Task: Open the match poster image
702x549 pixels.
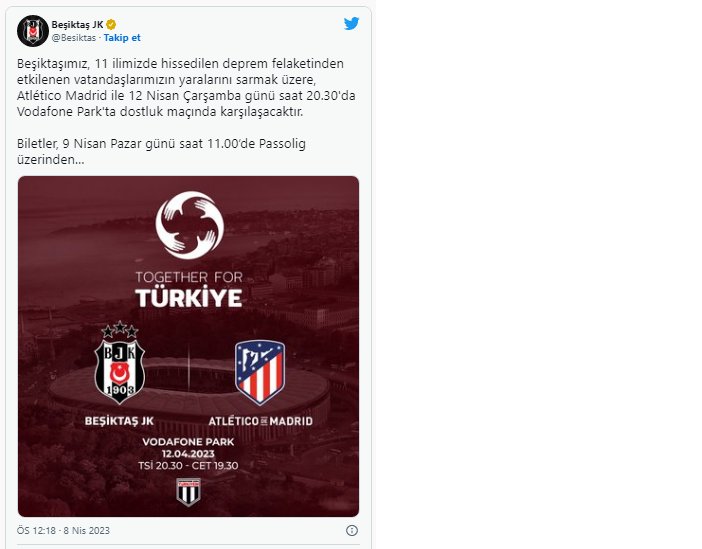Action: (x=188, y=346)
